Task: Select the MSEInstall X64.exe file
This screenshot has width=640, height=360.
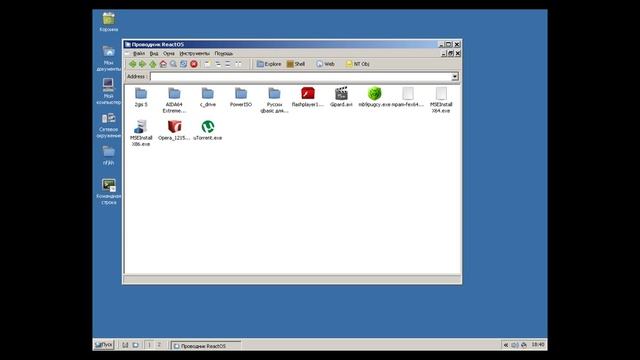Action: 441,100
